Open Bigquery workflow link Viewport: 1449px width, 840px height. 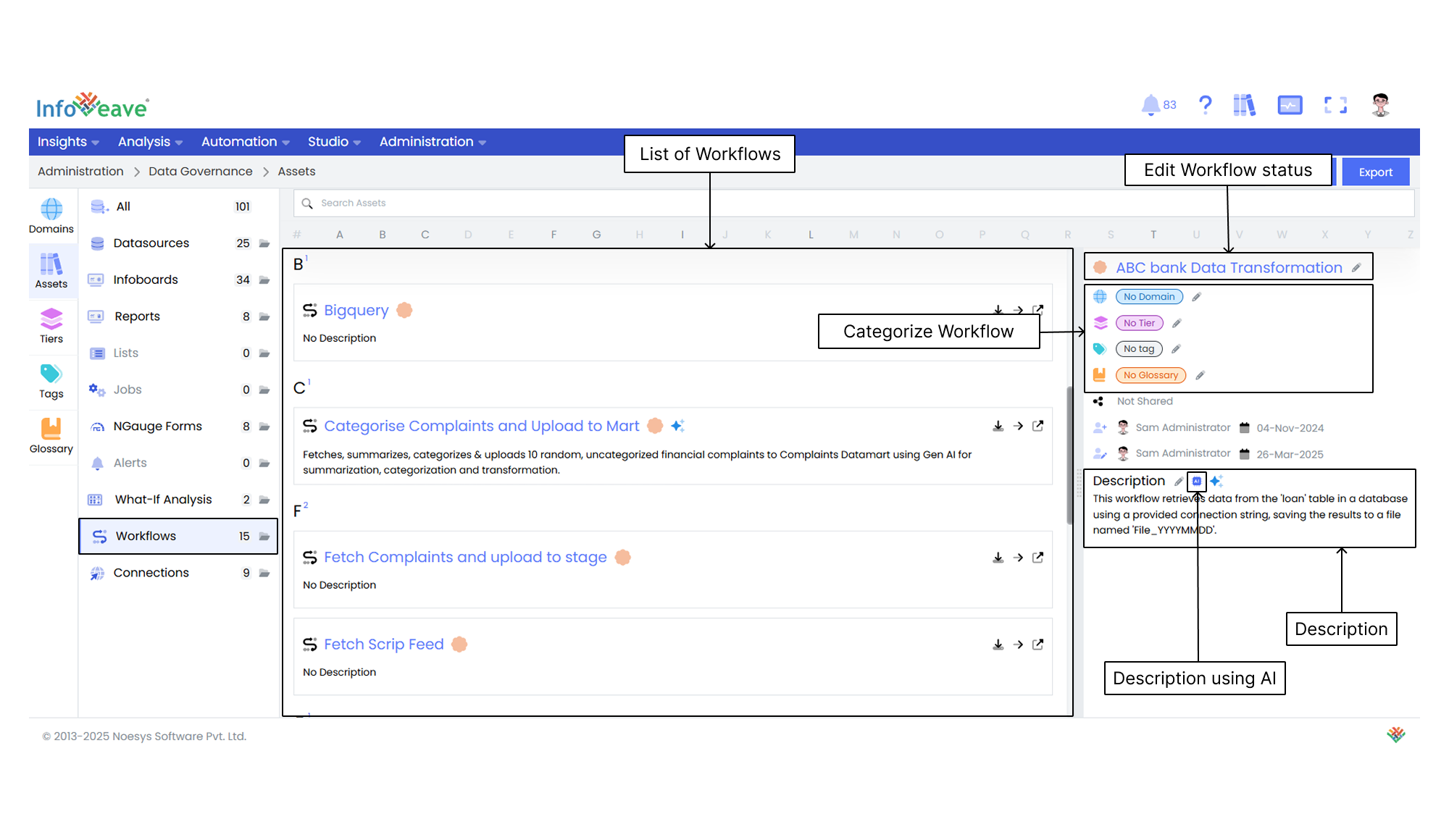click(x=356, y=310)
